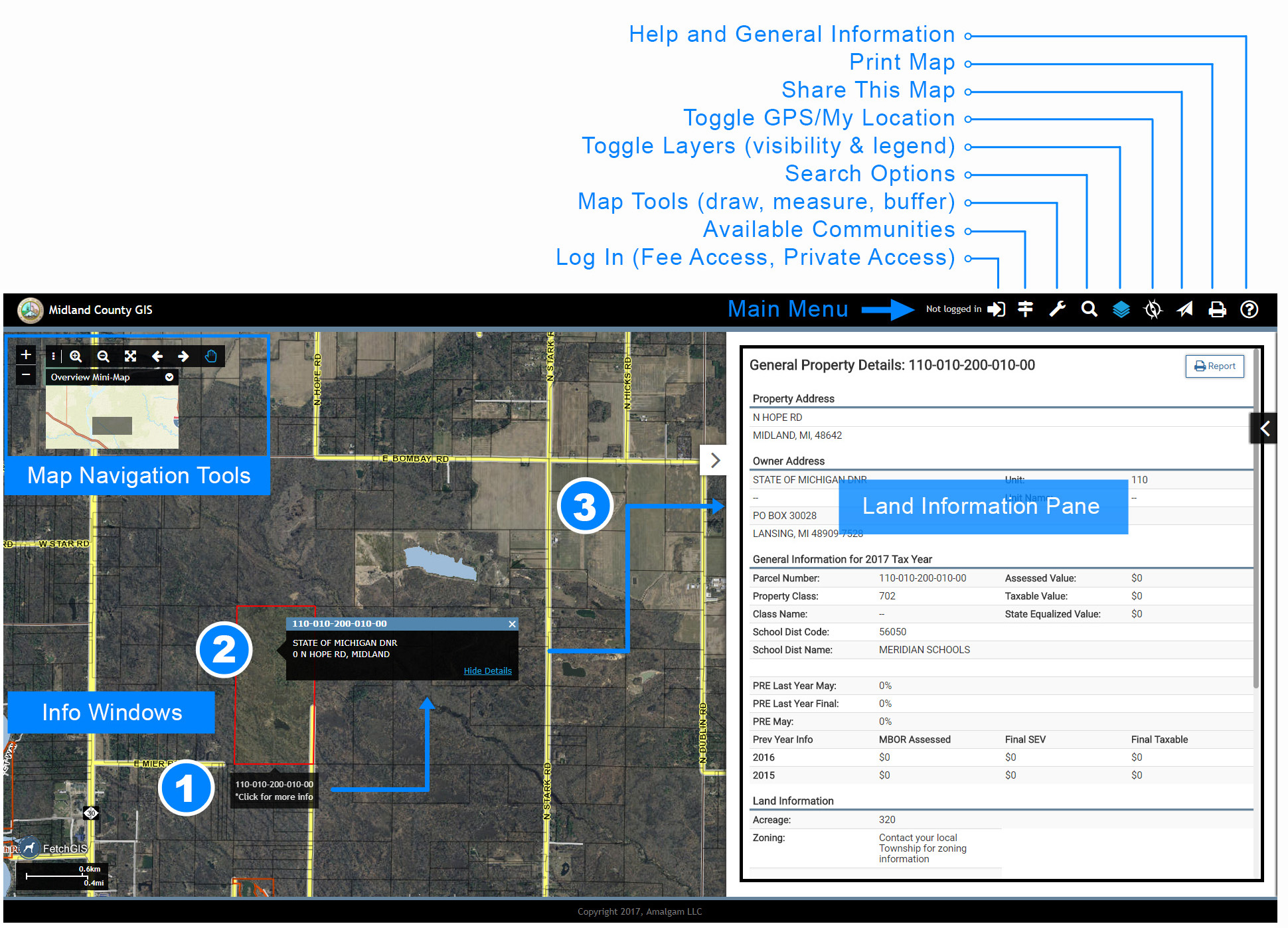
Task: Click the Acreage value 320
Action: point(887,820)
